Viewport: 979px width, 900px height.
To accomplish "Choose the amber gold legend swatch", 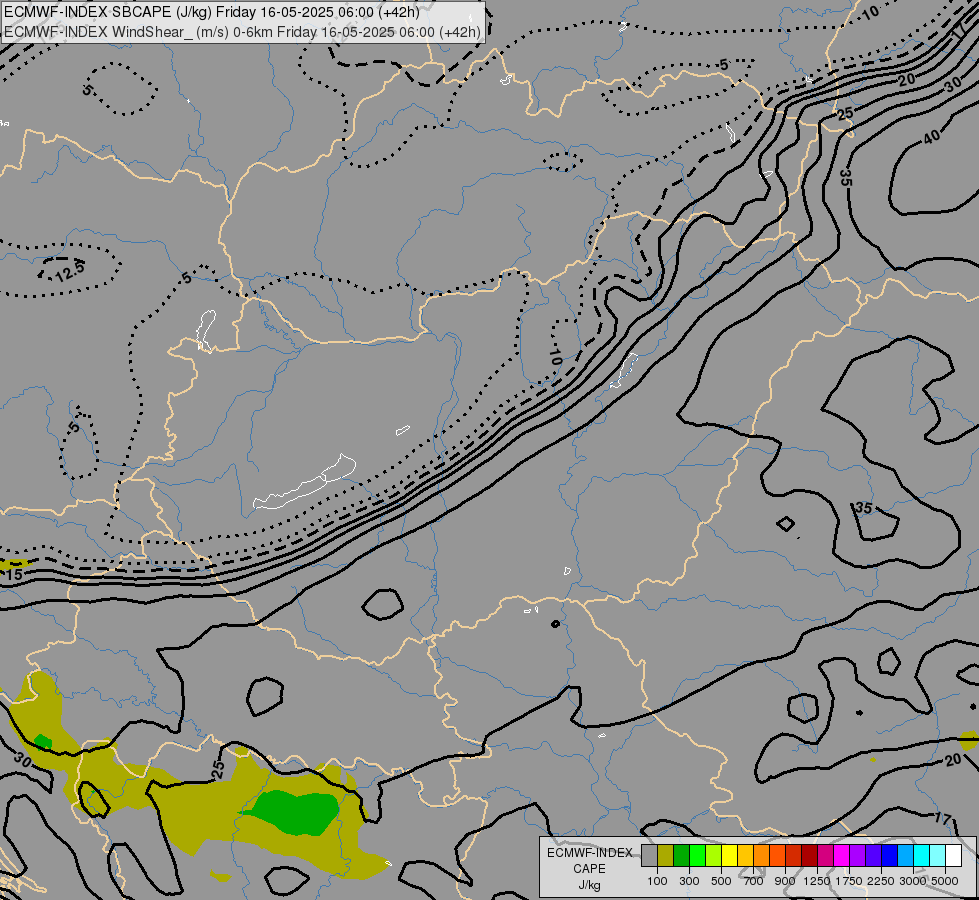I will pos(745,856).
